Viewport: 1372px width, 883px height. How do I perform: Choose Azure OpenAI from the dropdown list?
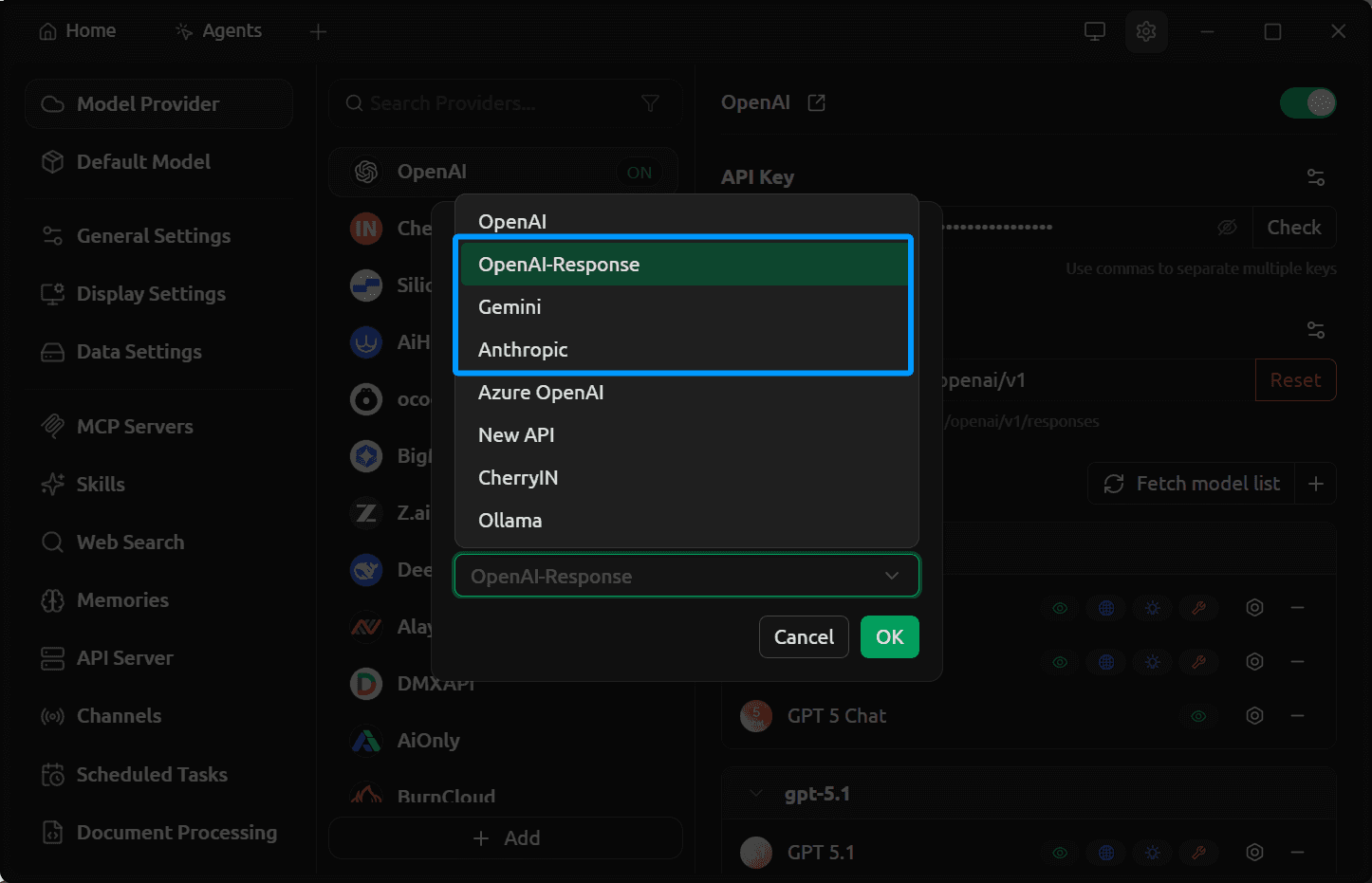pos(687,393)
